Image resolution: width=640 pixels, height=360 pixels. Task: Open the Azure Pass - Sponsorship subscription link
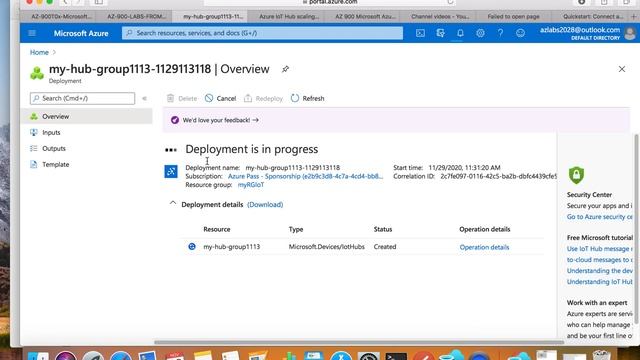tap(305, 176)
